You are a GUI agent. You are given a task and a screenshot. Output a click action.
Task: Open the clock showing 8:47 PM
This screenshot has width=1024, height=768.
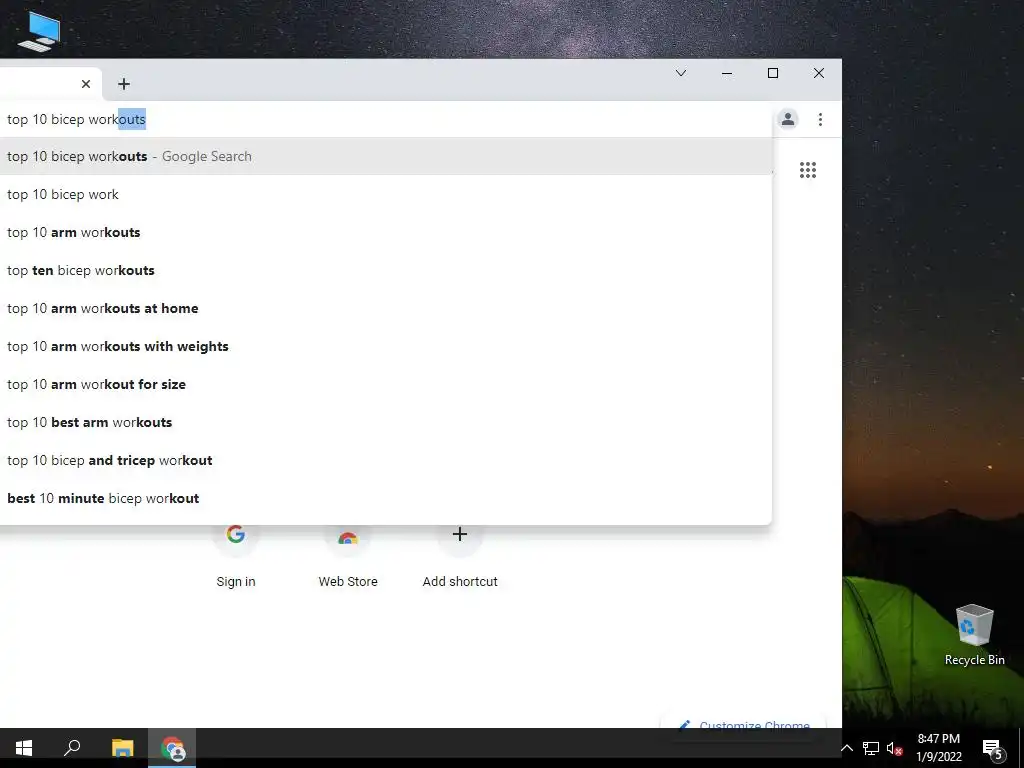pos(938,748)
